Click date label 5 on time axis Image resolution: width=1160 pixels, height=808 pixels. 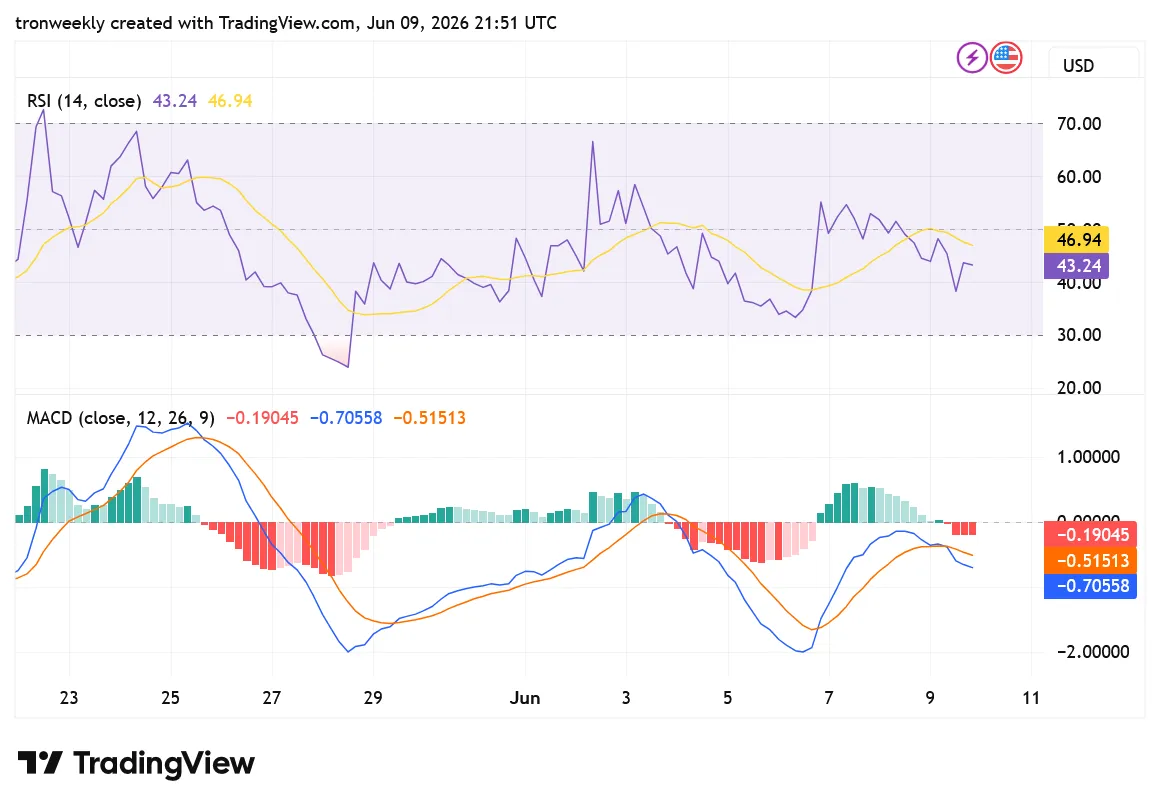tap(727, 698)
